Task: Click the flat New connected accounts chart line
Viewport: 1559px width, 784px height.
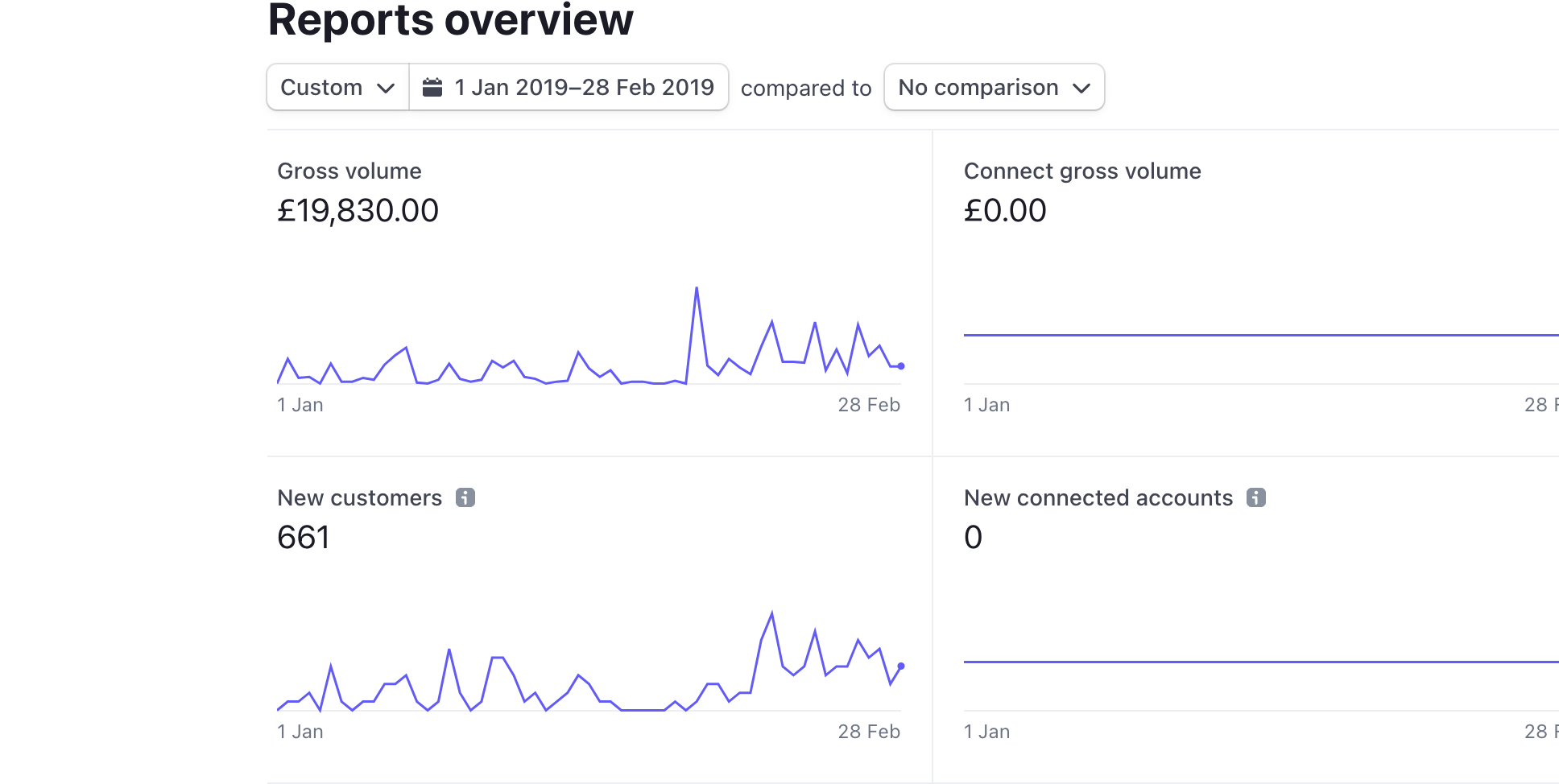Action: coord(1261,662)
